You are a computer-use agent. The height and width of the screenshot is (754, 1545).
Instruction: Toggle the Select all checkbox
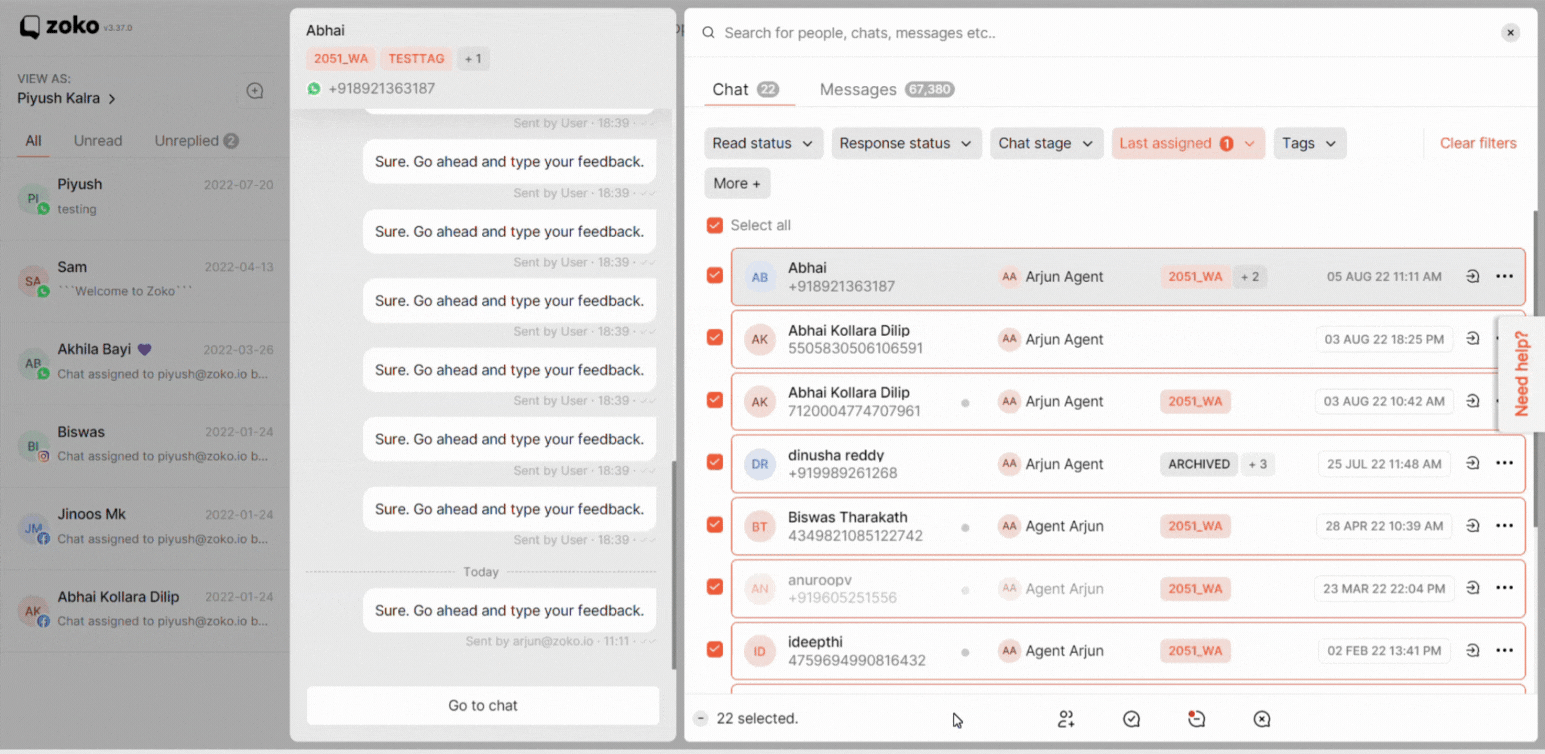[x=714, y=225]
